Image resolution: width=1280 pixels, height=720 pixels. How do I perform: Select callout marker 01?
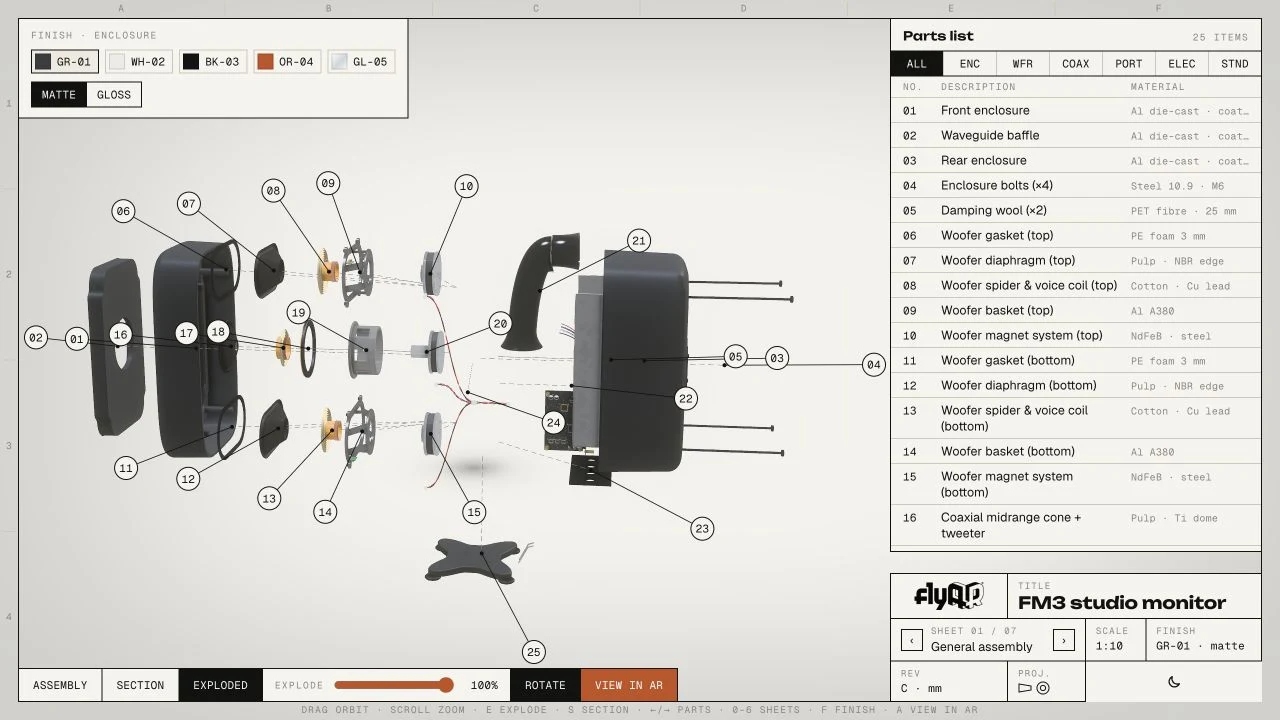77,340
